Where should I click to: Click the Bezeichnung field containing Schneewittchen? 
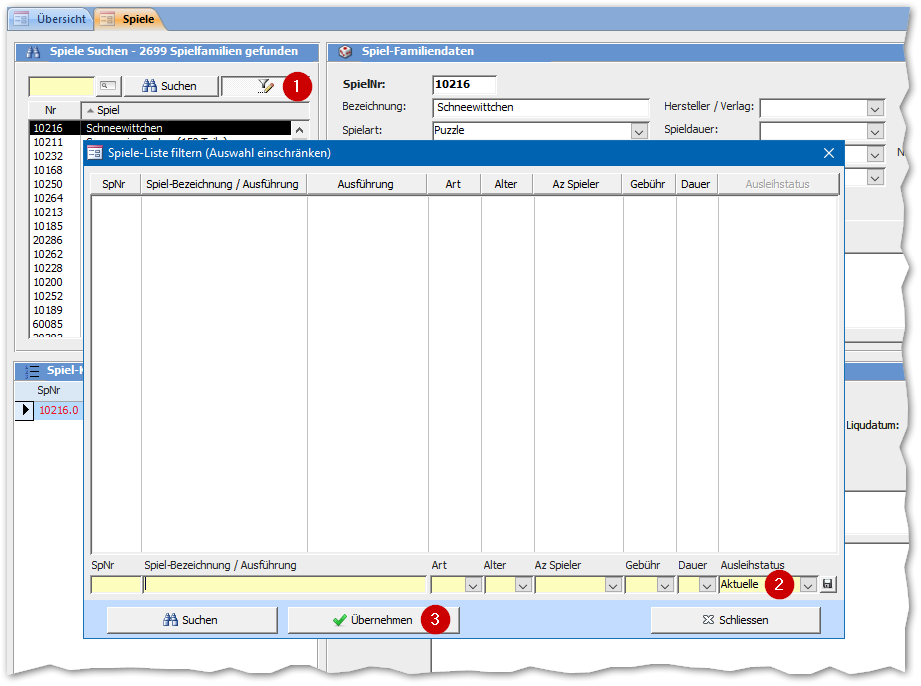541,107
